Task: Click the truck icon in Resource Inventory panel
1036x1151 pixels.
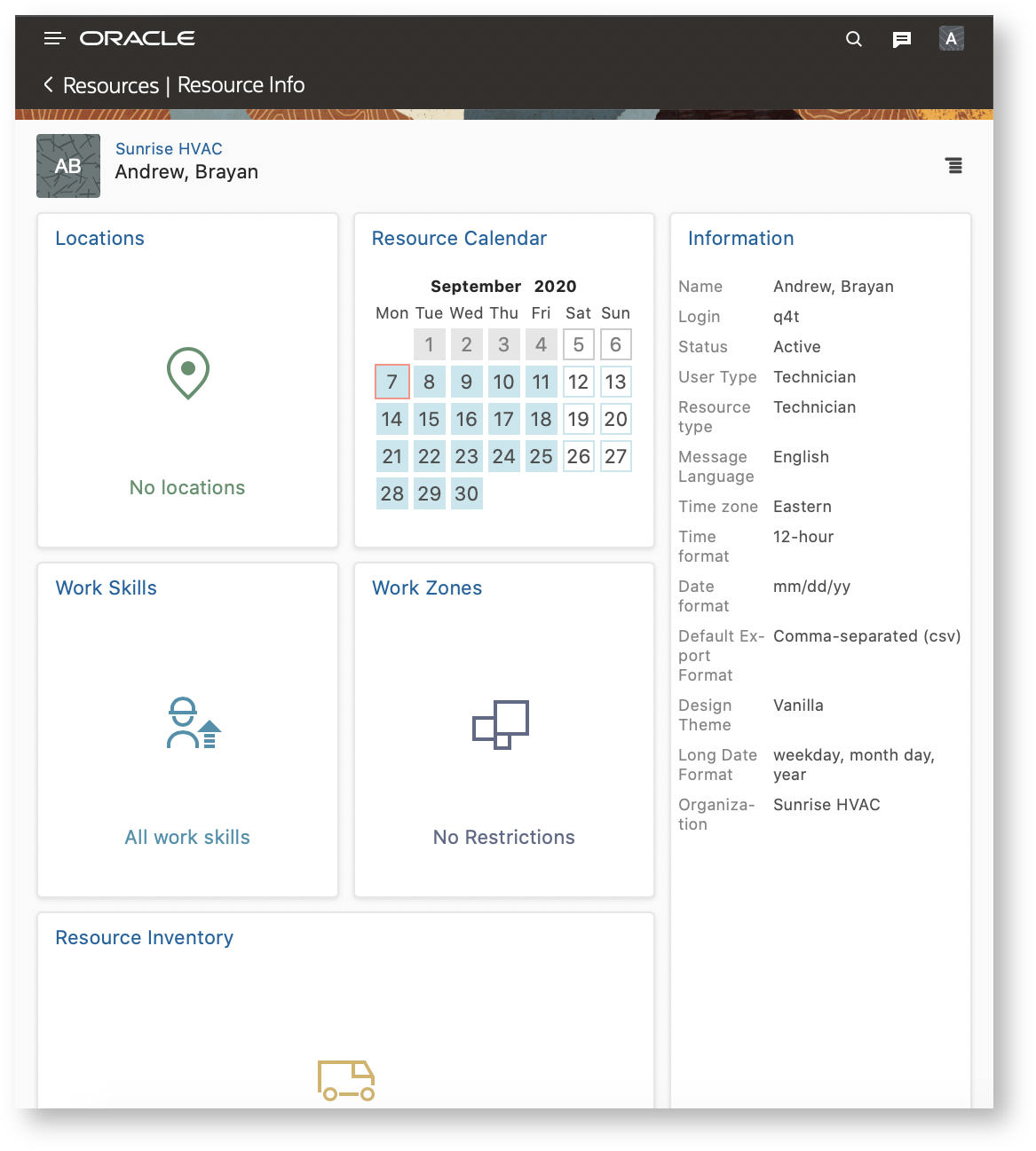Action: pos(345,1078)
